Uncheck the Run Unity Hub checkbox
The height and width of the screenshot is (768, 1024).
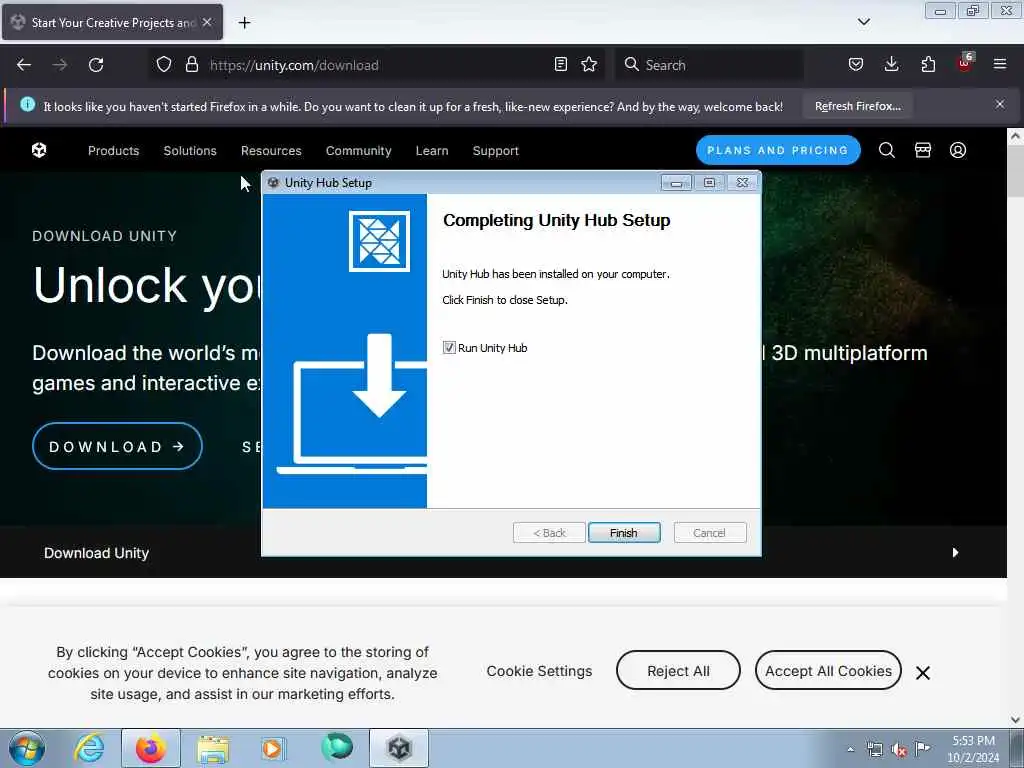click(x=449, y=347)
